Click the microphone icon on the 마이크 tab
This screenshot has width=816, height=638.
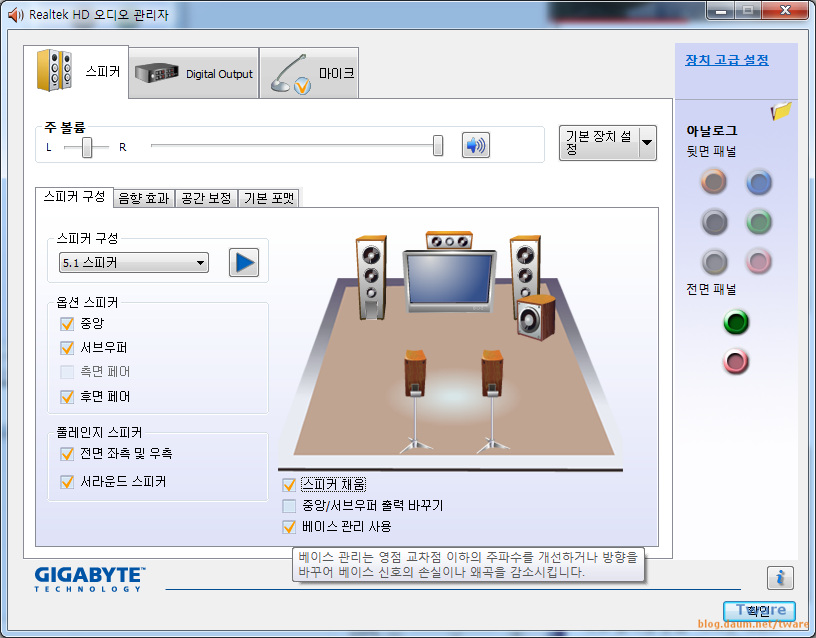pos(290,74)
